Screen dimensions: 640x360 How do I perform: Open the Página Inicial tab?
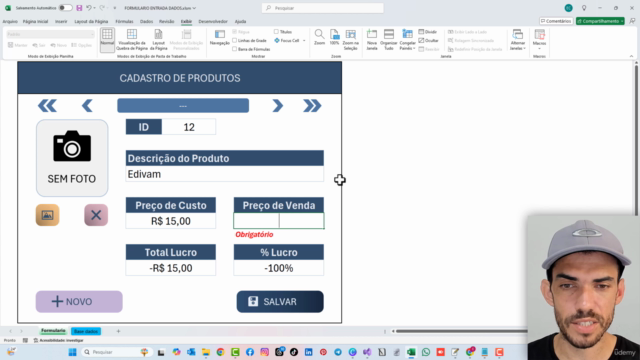point(36,21)
